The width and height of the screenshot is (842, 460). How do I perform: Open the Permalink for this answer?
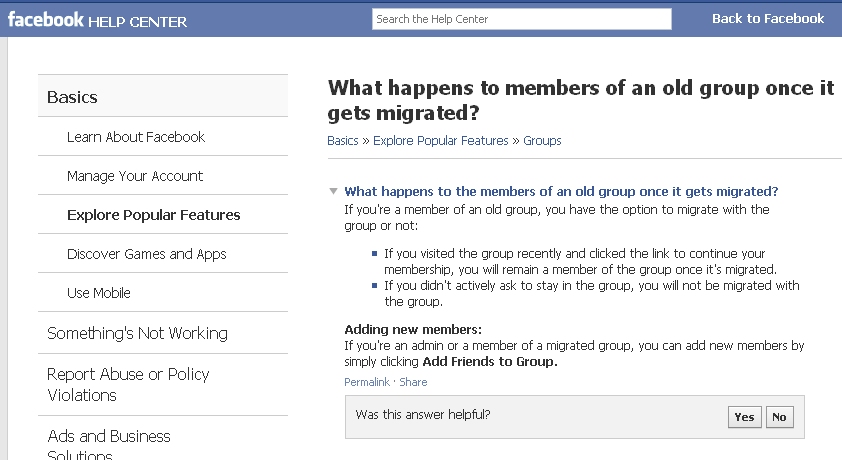(x=367, y=382)
